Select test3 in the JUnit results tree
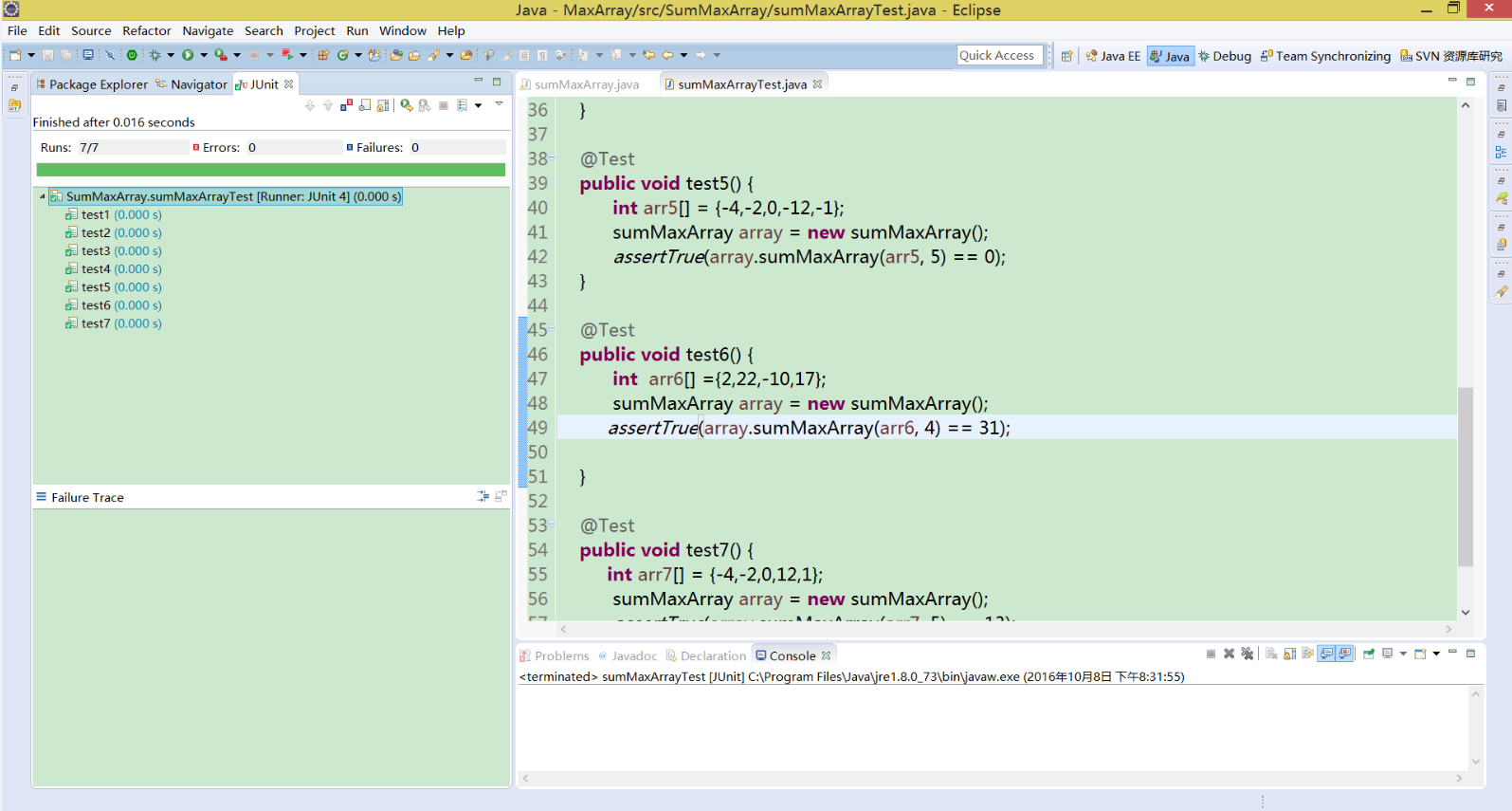 pyautogui.click(x=114, y=250)
